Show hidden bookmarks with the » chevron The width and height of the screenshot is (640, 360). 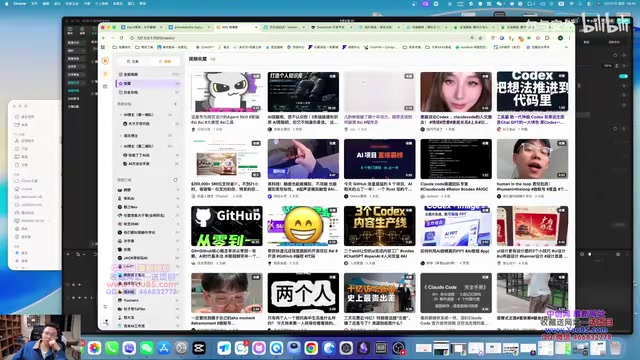(566, 47)
